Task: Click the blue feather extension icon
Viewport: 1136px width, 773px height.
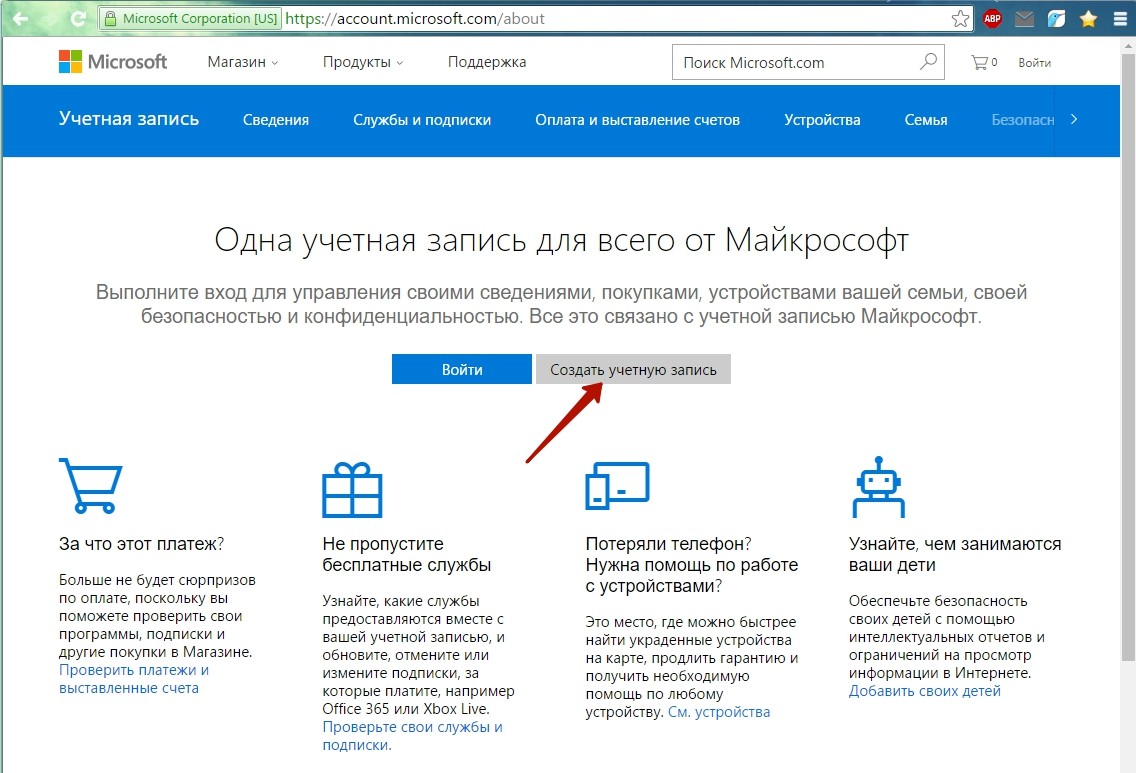Action: tap(1056, 19)
